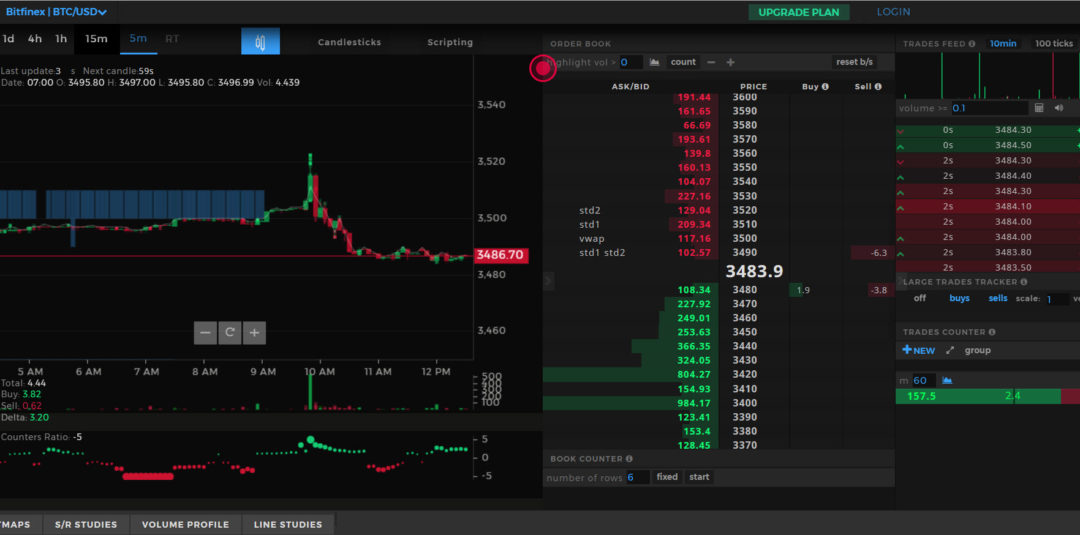Click the highlight vol input field
Screen dimensions: 1080x535
click(630, 62)
